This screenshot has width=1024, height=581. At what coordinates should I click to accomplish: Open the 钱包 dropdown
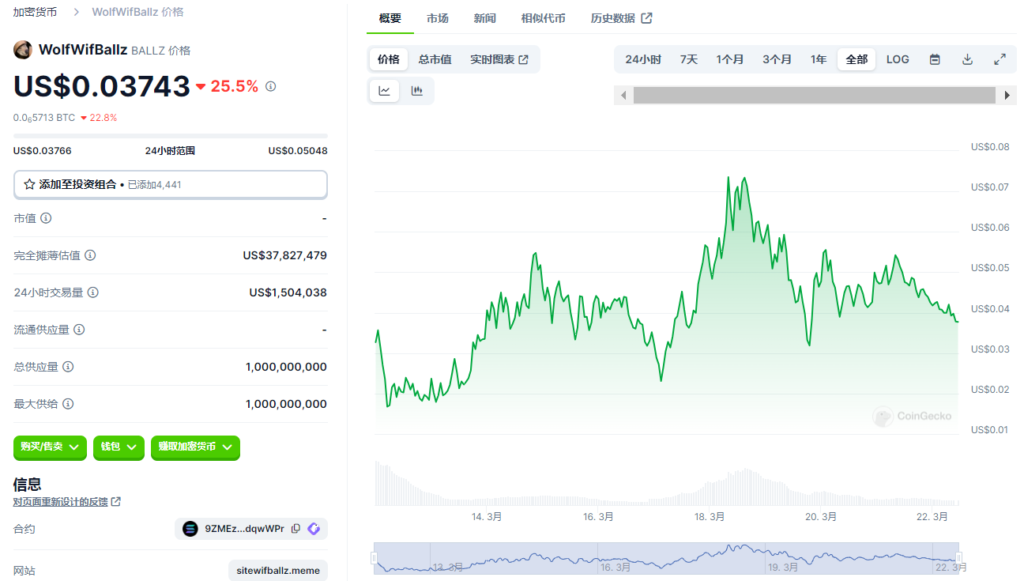point(120,447)
